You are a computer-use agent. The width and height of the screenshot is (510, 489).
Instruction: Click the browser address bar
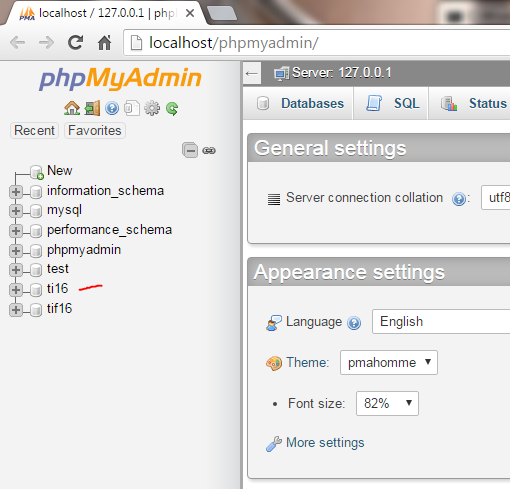[x=317, y=43]
